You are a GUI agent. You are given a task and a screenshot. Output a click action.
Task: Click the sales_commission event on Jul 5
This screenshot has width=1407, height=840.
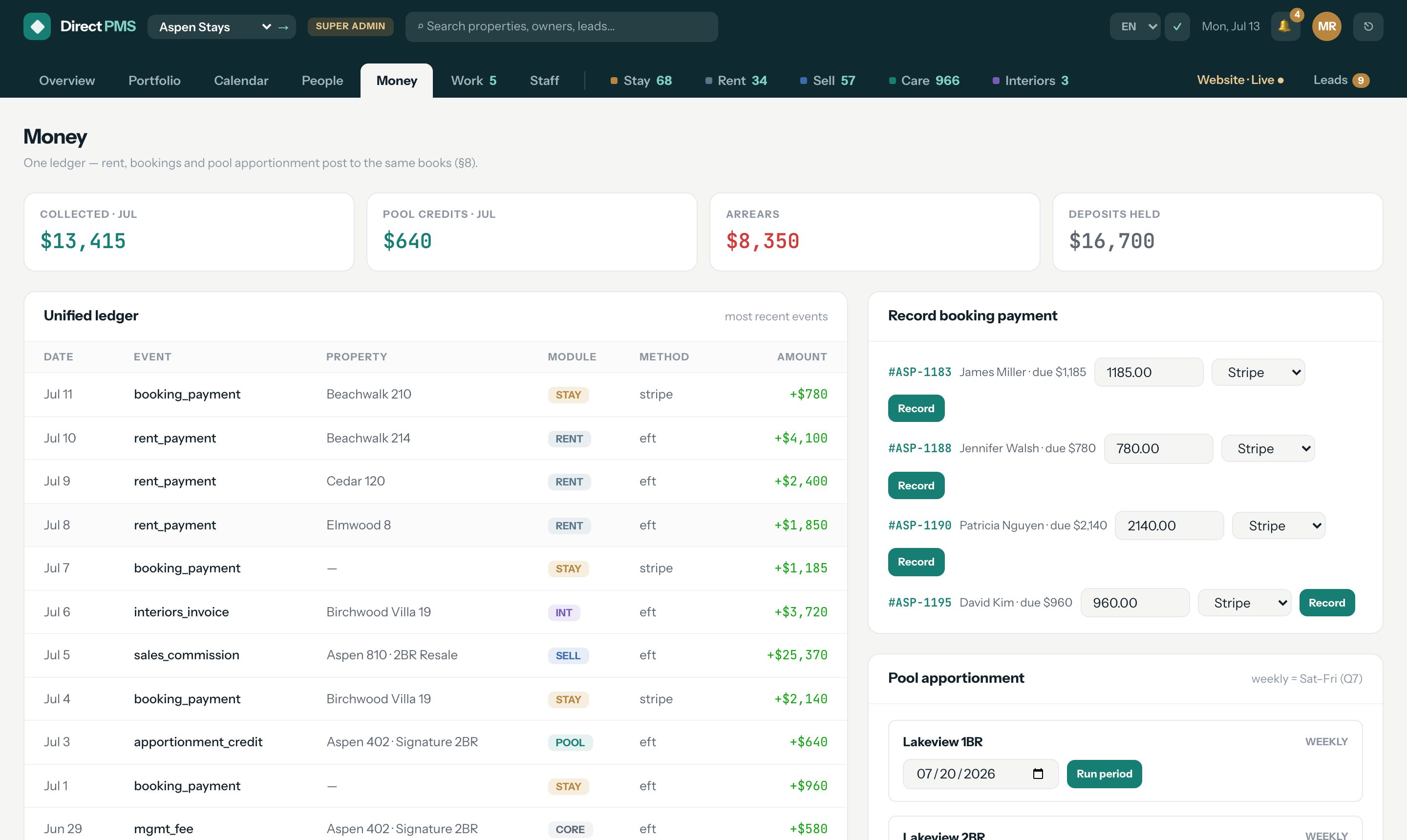[186, 655]
